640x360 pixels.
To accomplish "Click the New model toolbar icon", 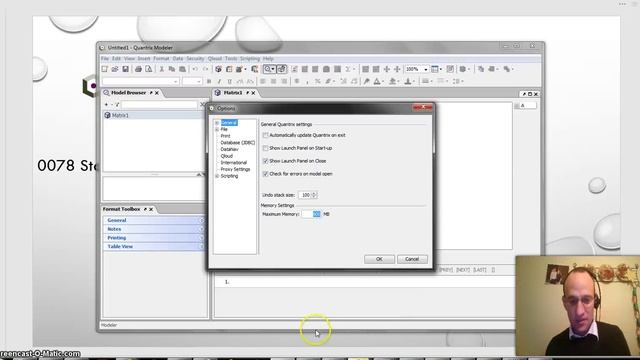I will point(104,69).
